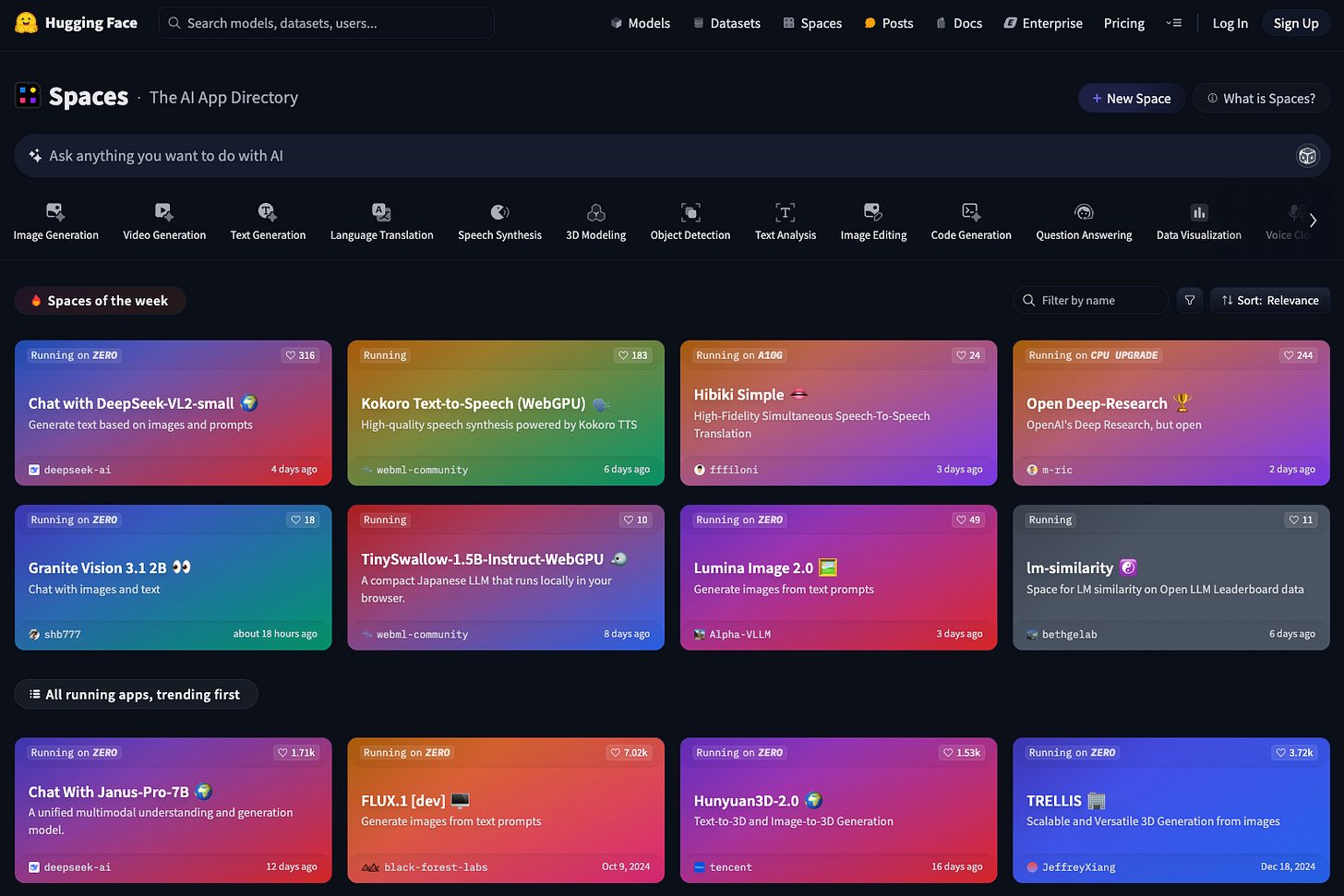Viewport: 1344px width, 896px height.
Task: Open Docs in the navigation bar
Action: (x=959, y=23)
